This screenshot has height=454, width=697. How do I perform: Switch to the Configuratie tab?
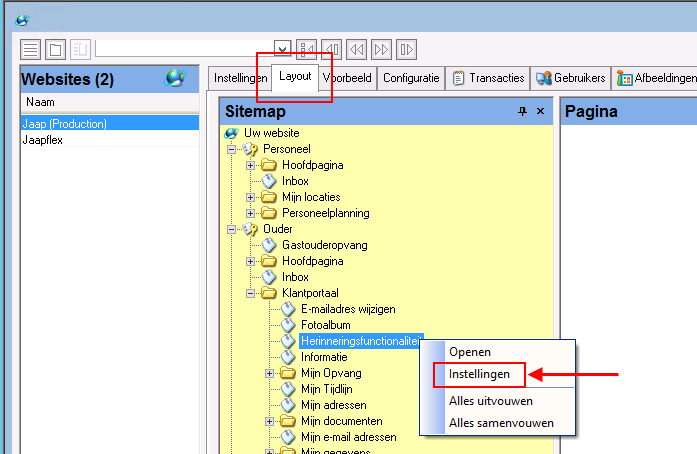(x=410, y=78)
